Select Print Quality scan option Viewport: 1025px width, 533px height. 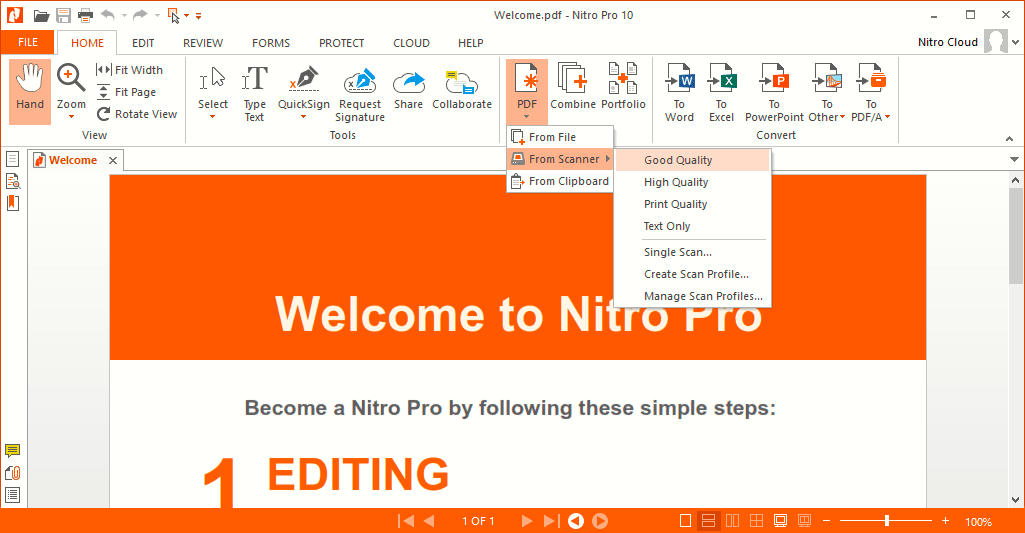(x=693, y=204)
